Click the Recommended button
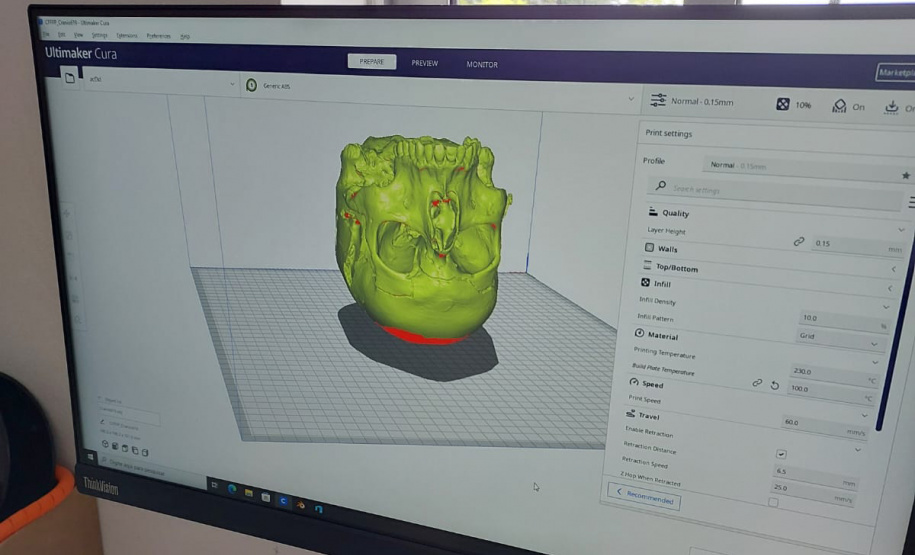This screenshot has width=915, height=555. tap(644, 496)
